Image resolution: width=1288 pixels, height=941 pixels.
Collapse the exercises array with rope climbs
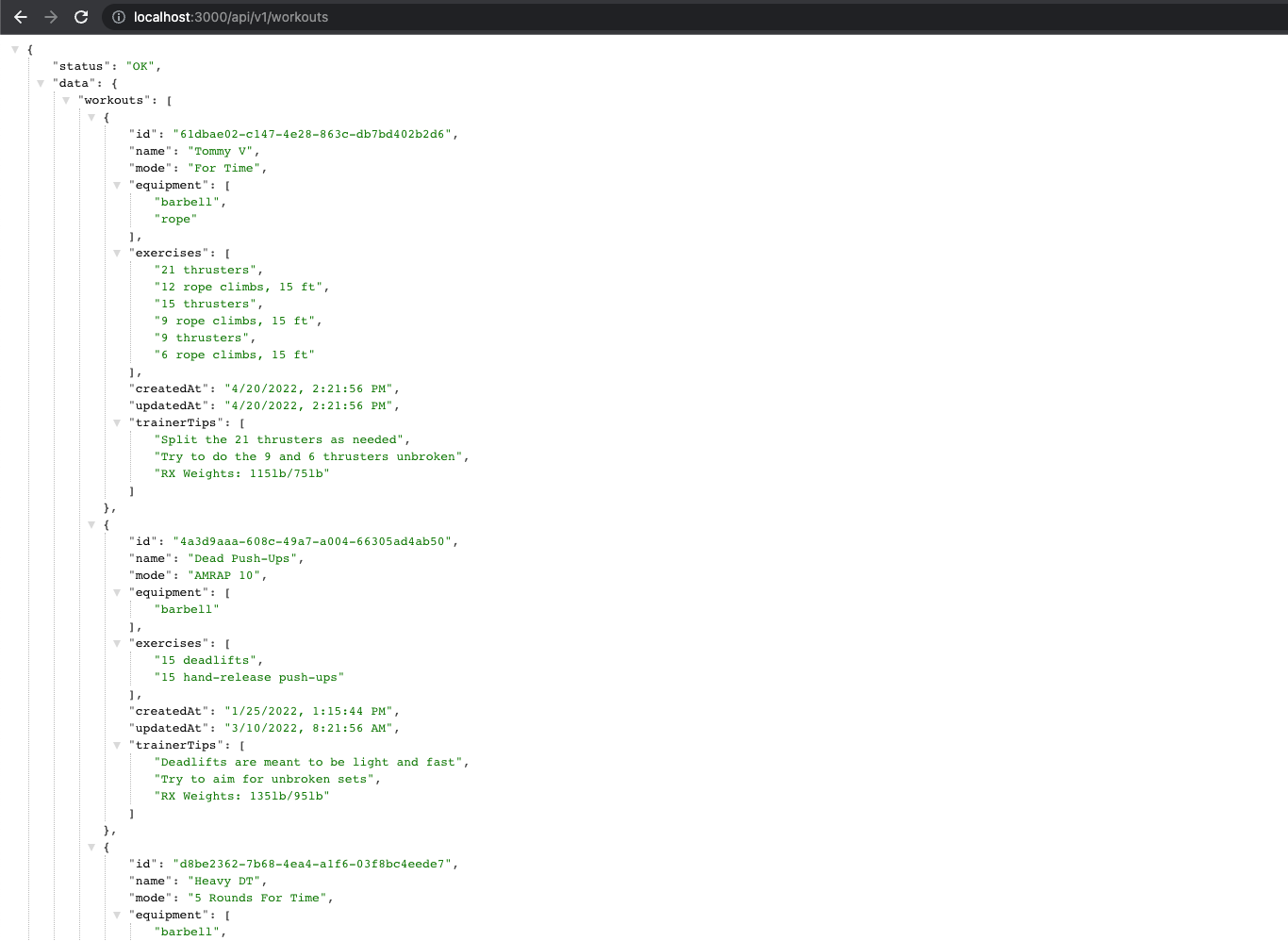(117, 253)
